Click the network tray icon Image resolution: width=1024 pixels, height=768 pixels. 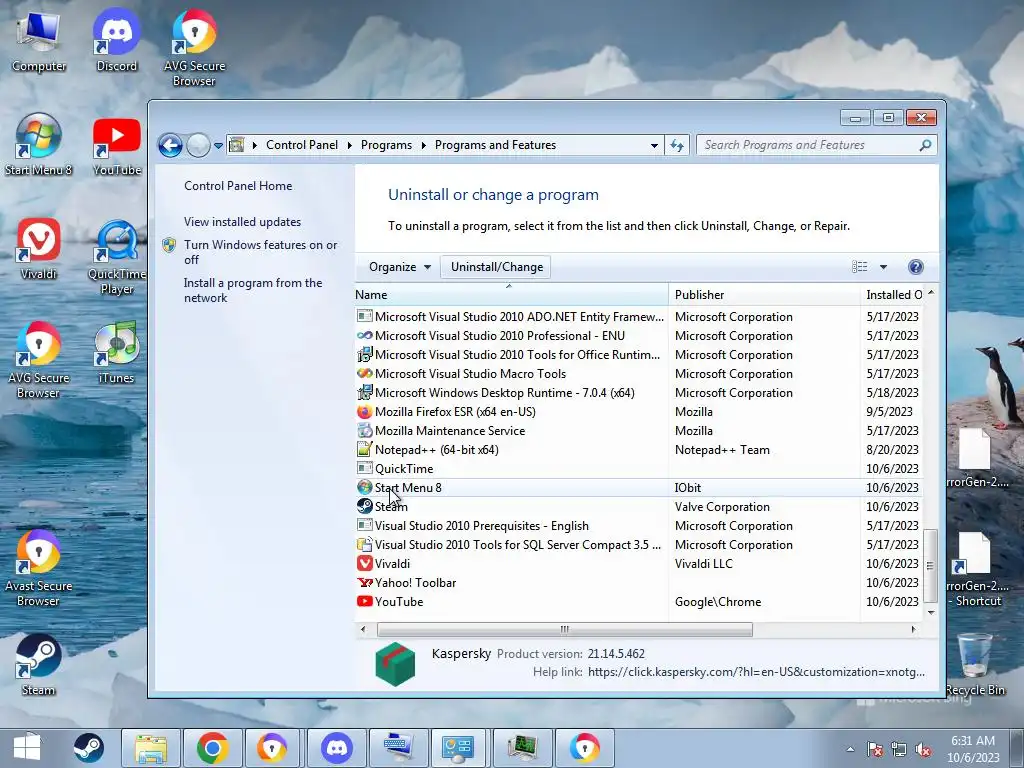(x=899, y=750)
